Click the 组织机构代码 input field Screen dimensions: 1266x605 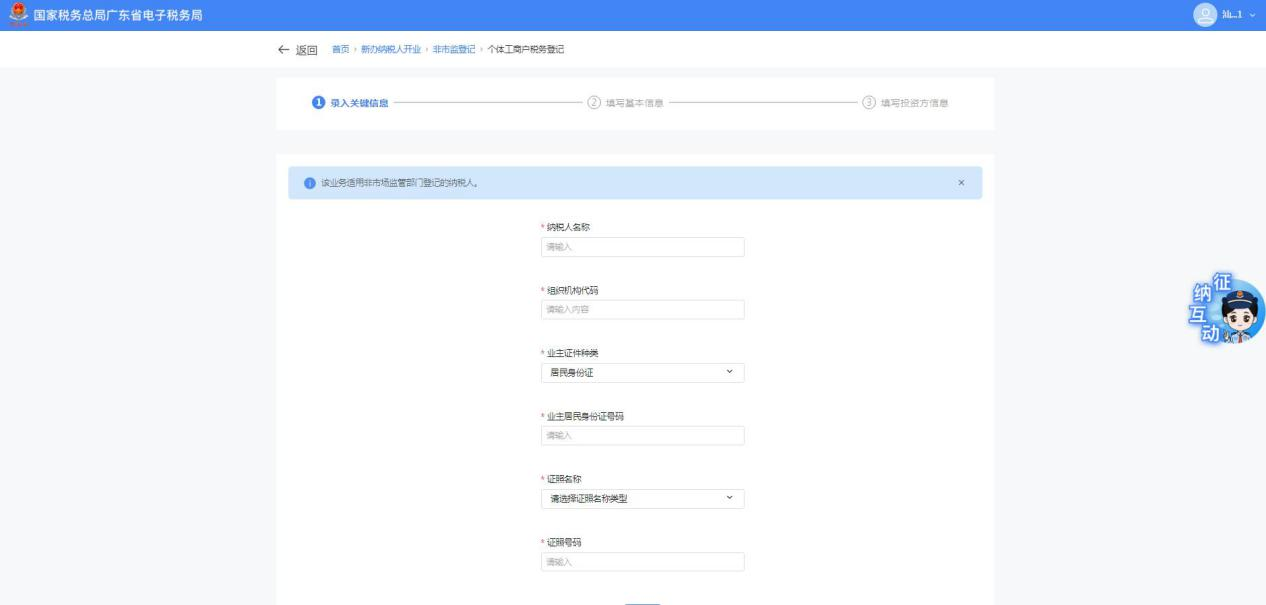pyautogui.click(x=642, y=310)
